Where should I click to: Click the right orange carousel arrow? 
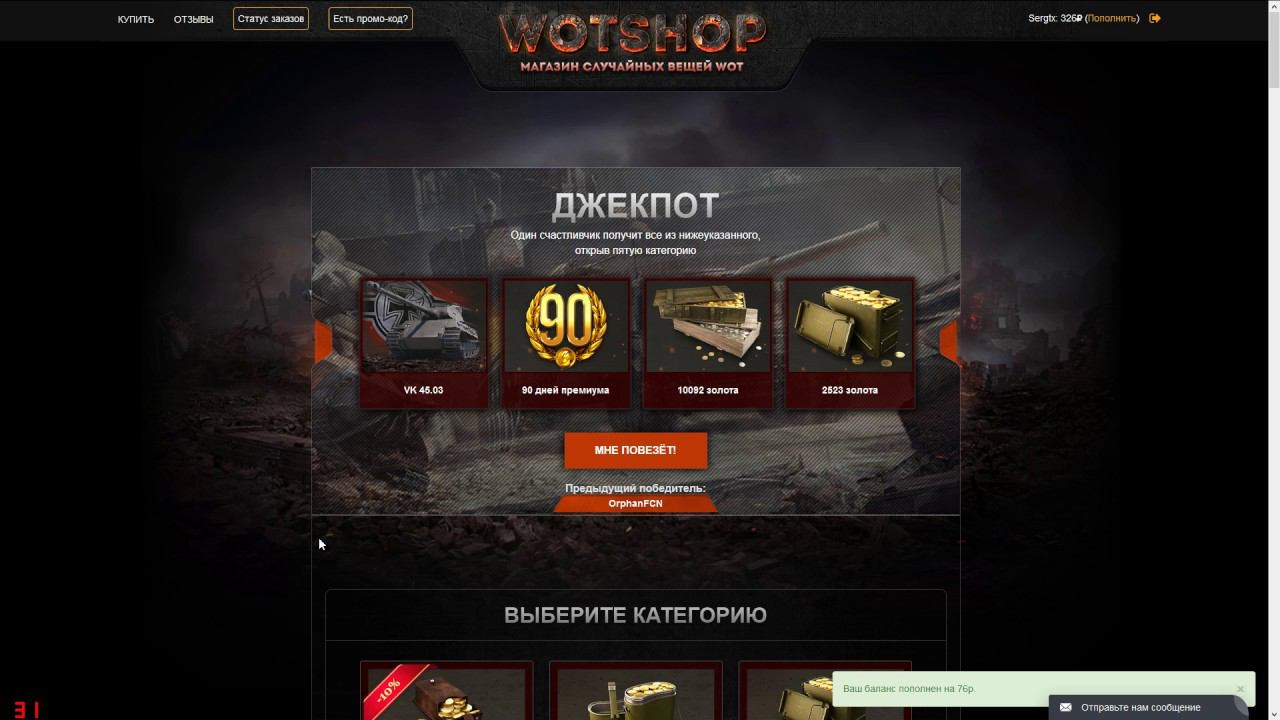coord(948,342)
